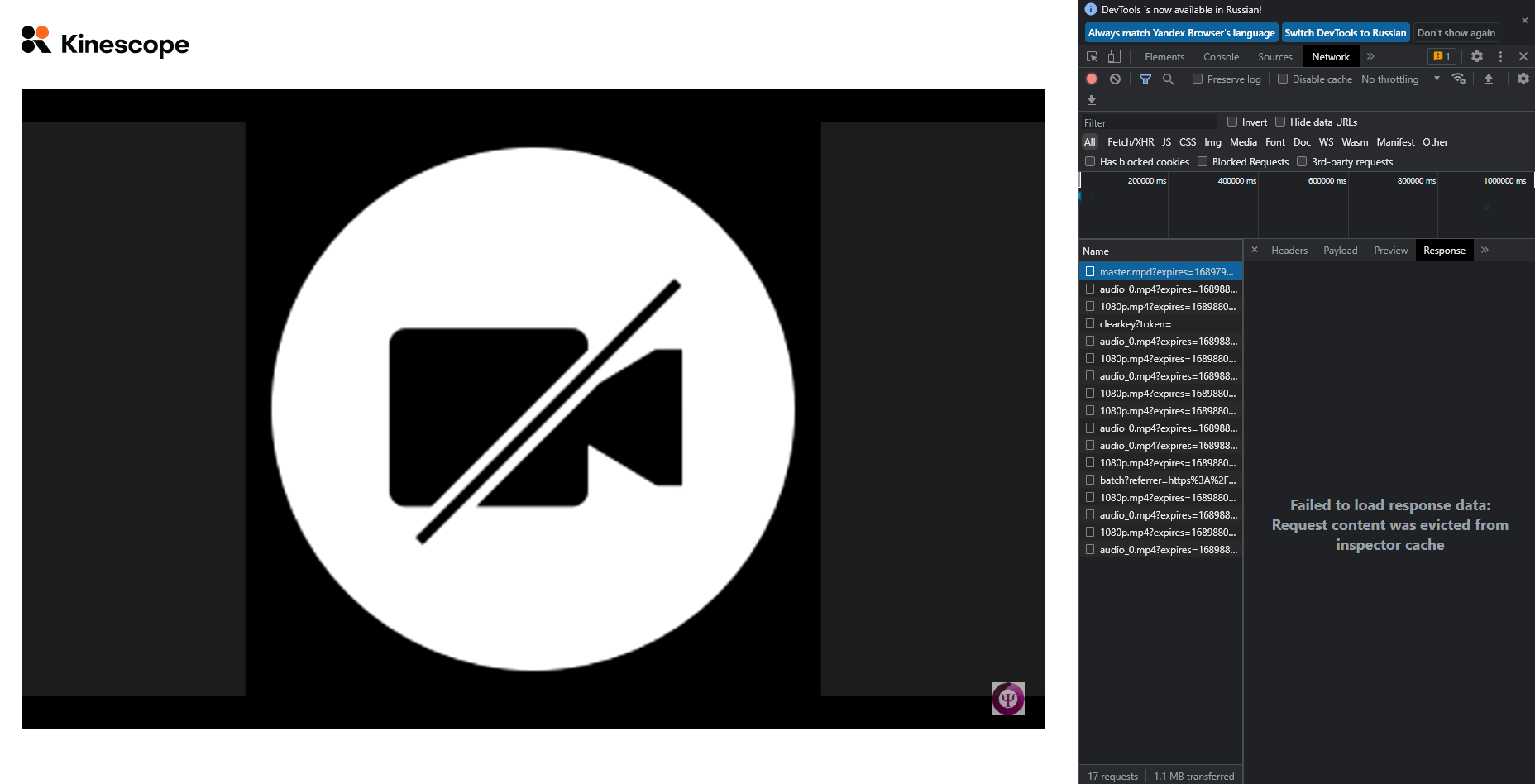
Task: Filter requests by Fetch/XHR
Action: click(x=1131, y=141)
